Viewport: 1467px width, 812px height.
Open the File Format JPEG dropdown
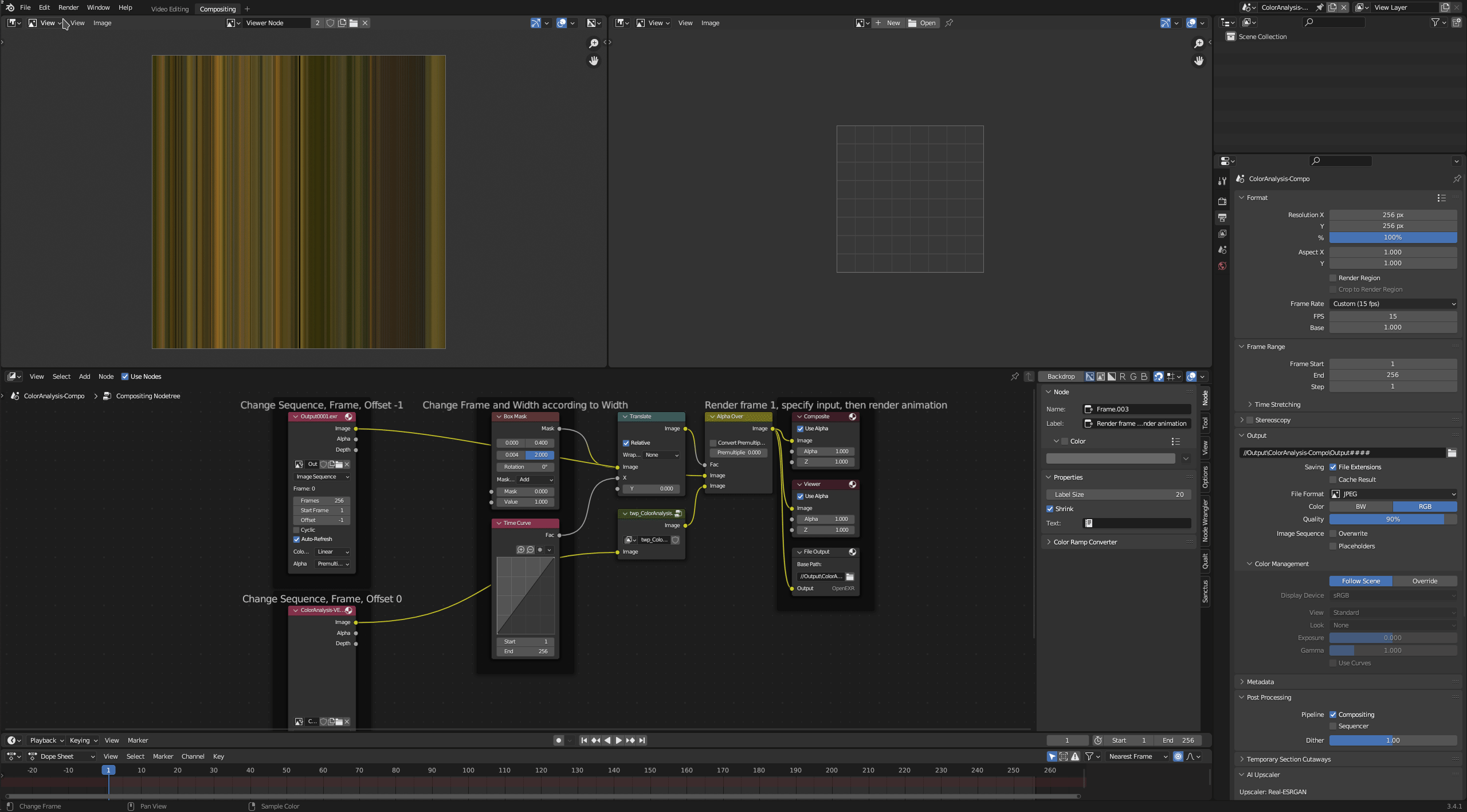point(1393,494)
